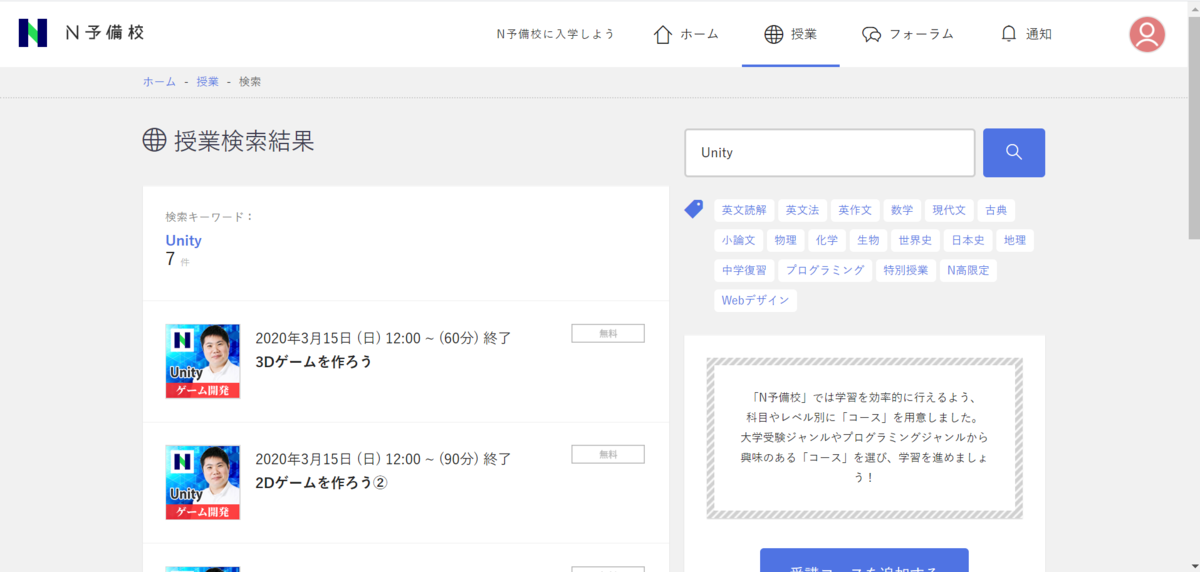Select the 世界史 tag

915,240
